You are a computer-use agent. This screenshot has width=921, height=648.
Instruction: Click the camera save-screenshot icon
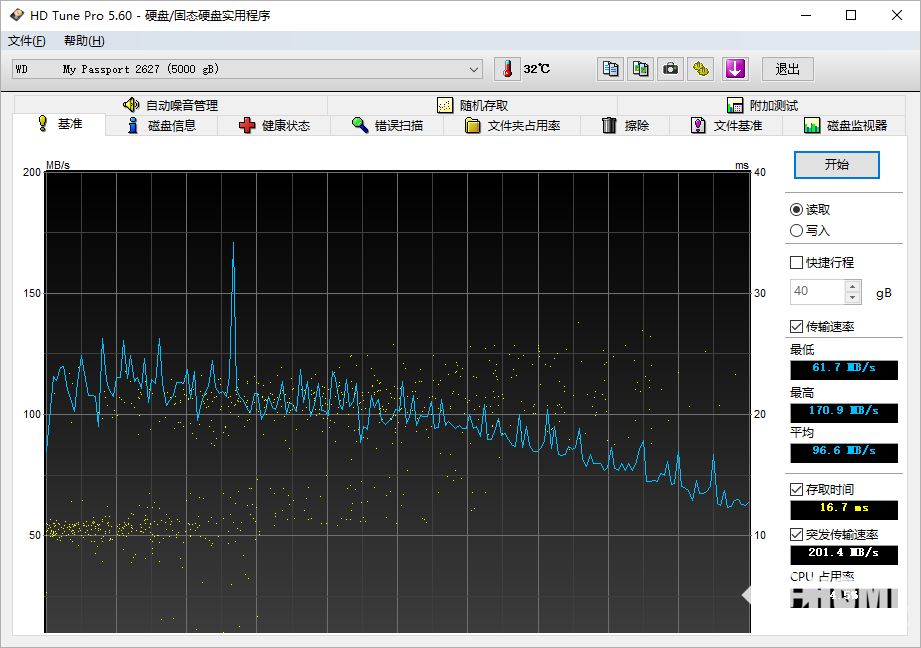pos(671,69)
